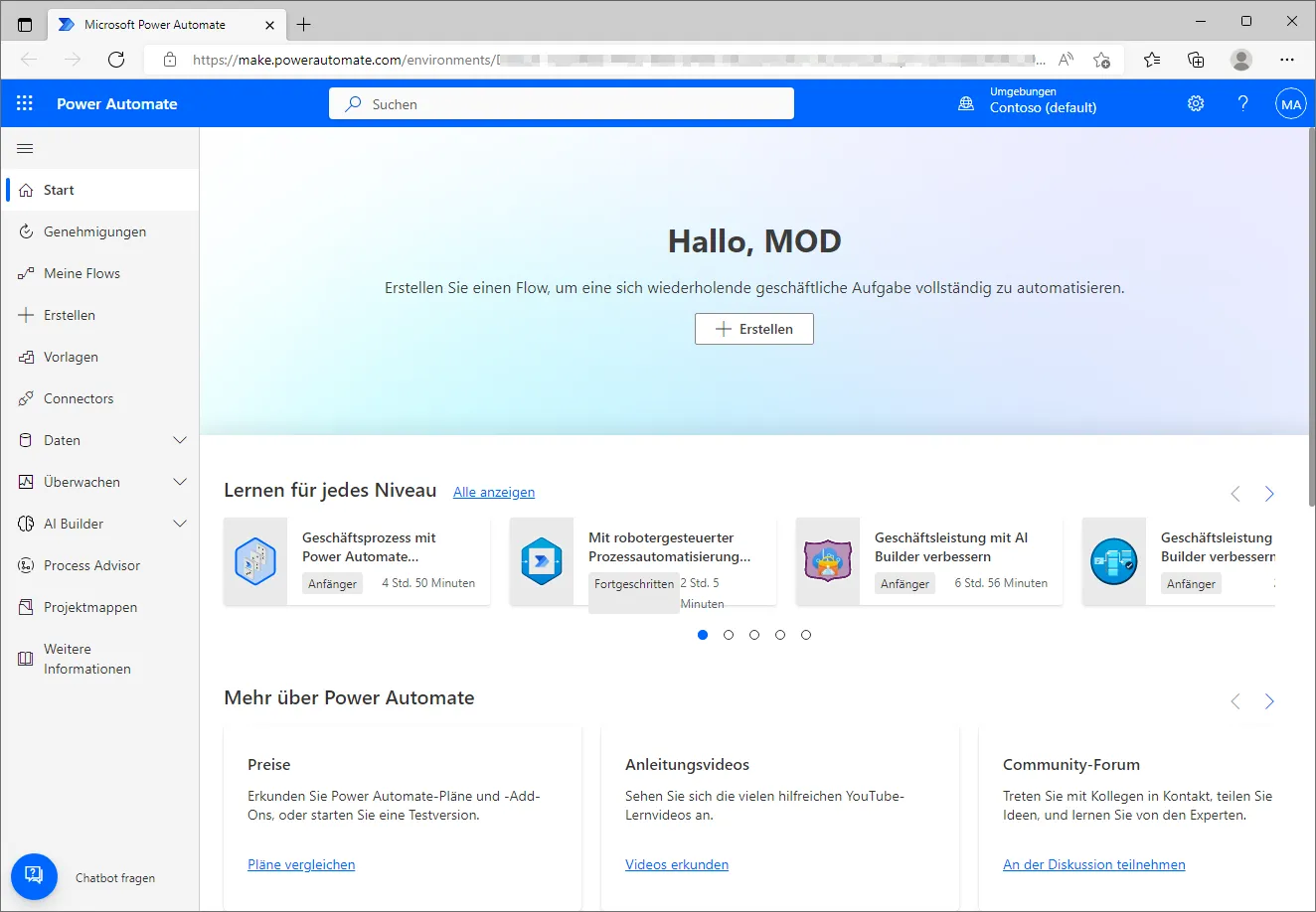
Task: Expand the Daten section chevron
Action: tap(180, 440)
